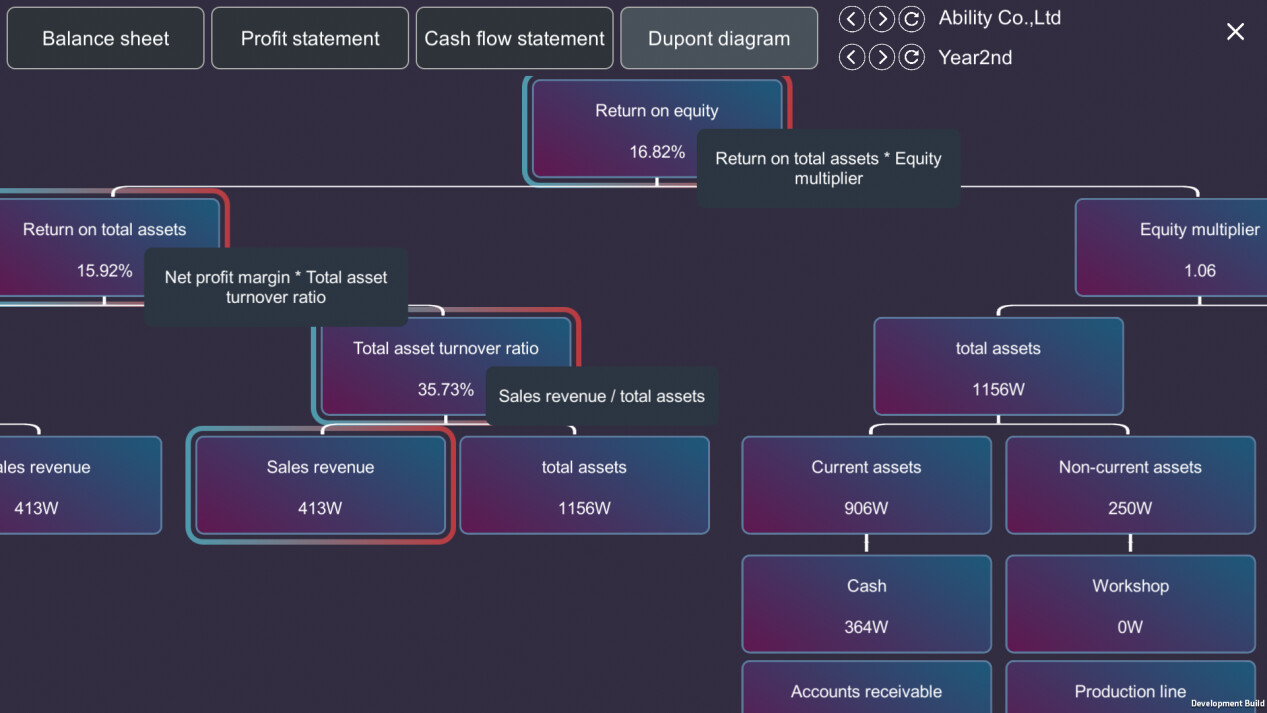Switch to Balance sheet tab
1267x713 pixels.
coord(105,39)
